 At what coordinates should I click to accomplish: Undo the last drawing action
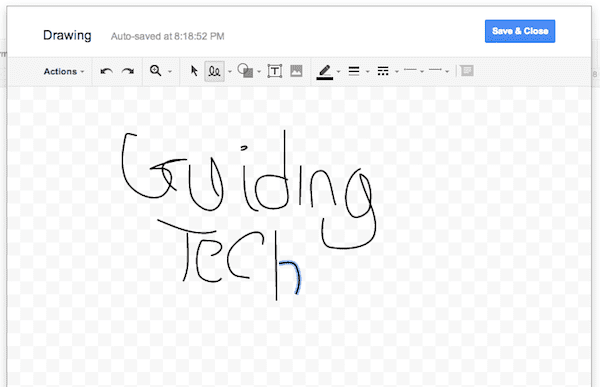pyautogui.click(x=106, y=71)
